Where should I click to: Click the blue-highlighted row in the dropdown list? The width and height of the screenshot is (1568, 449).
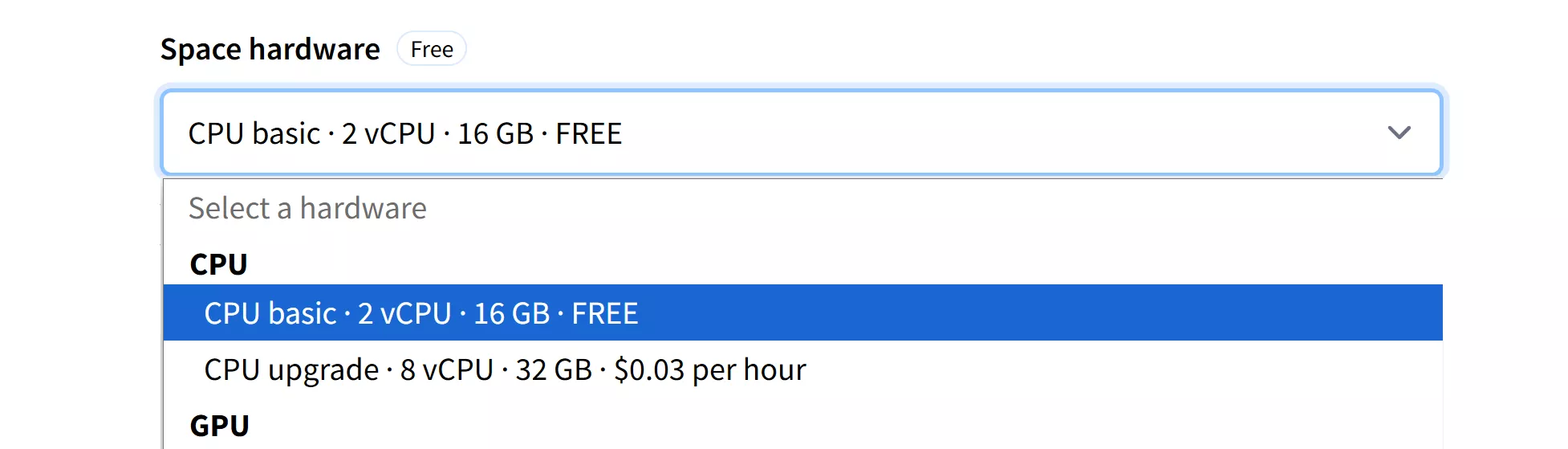tap(802, 313)
